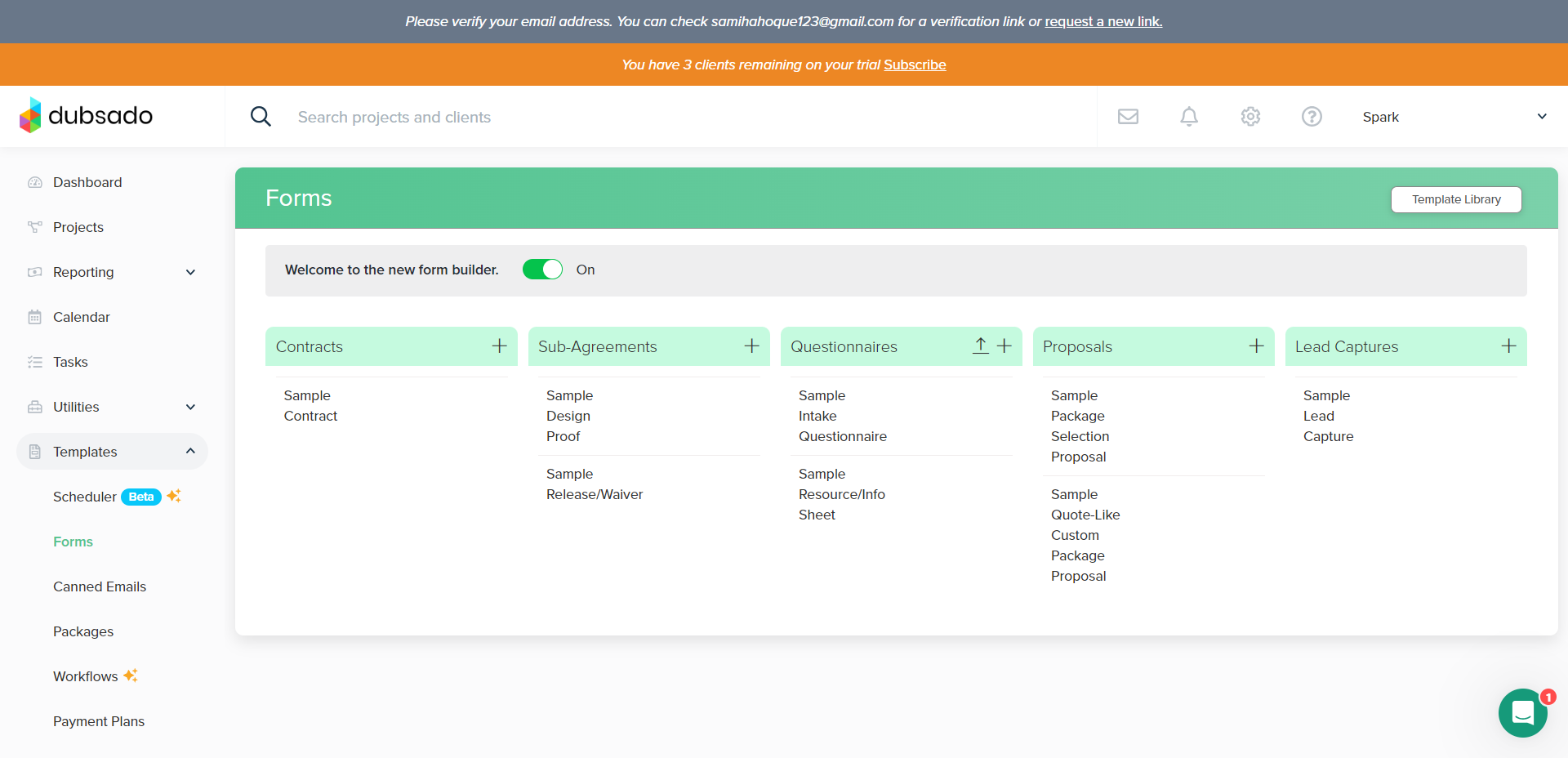Open the Sample Intake Questionnaire form
This screenshot has width=1568, height=758.
842,416
